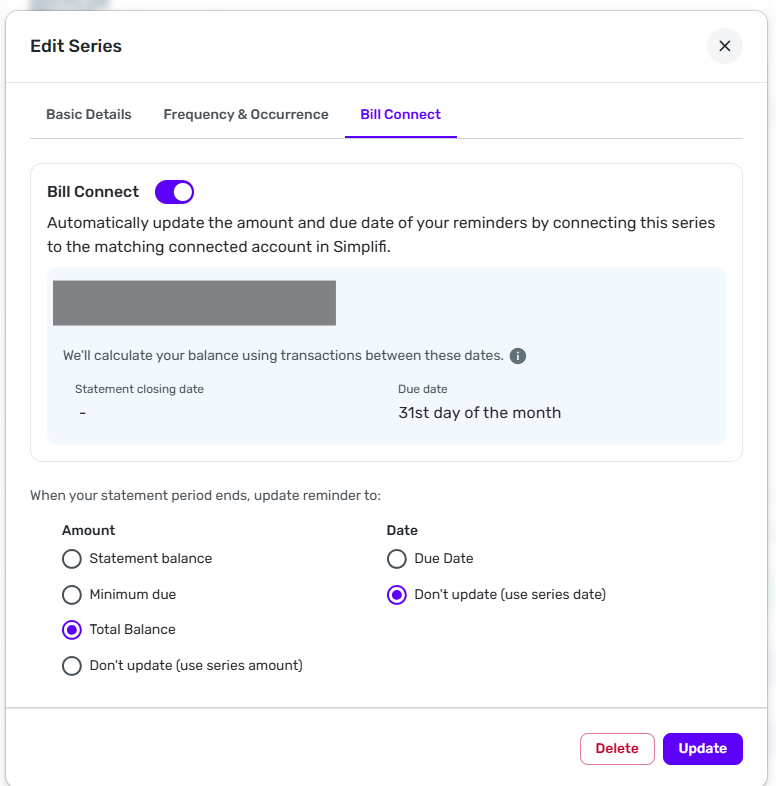Close the Edit Series dialog

724,46
